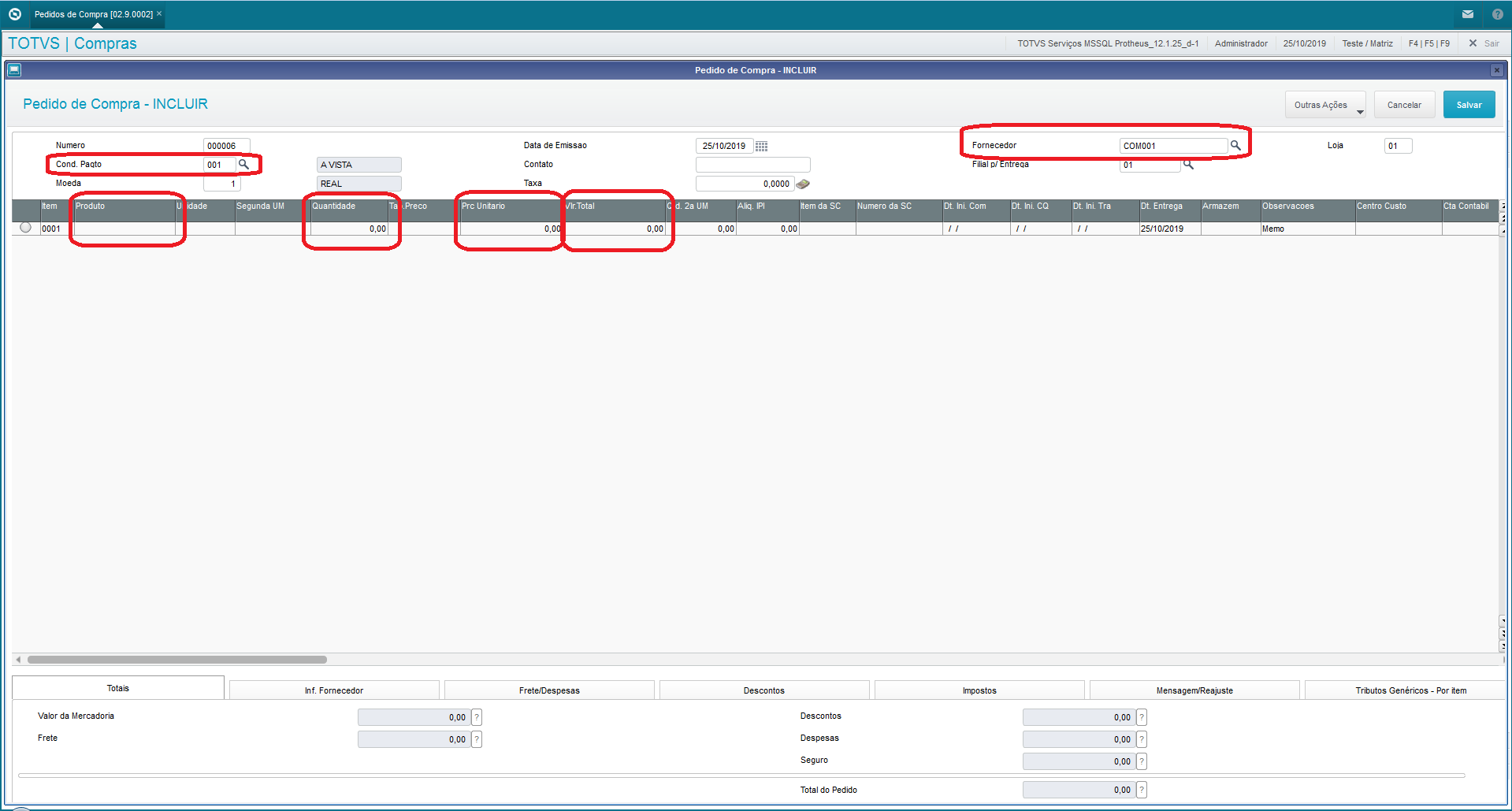Click the Vlr.Total cell in row 0001
1512x811 pixels.
614,229
